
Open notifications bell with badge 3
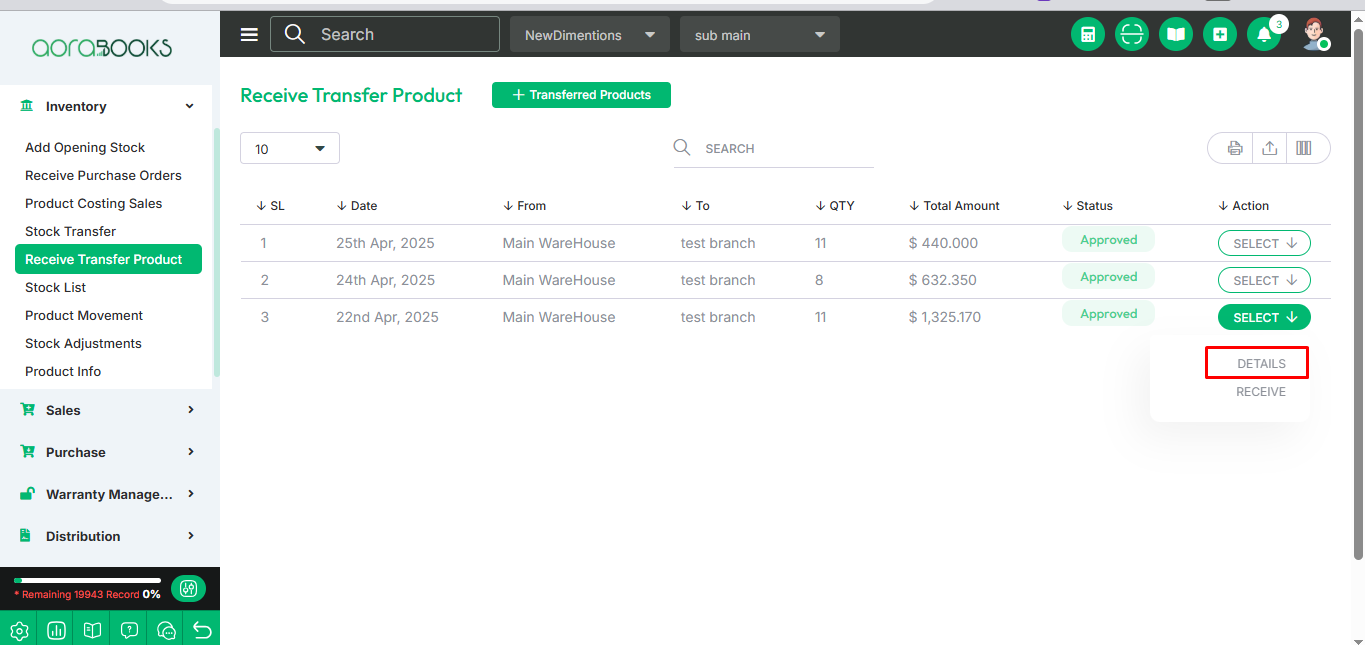pos(1264,35)
